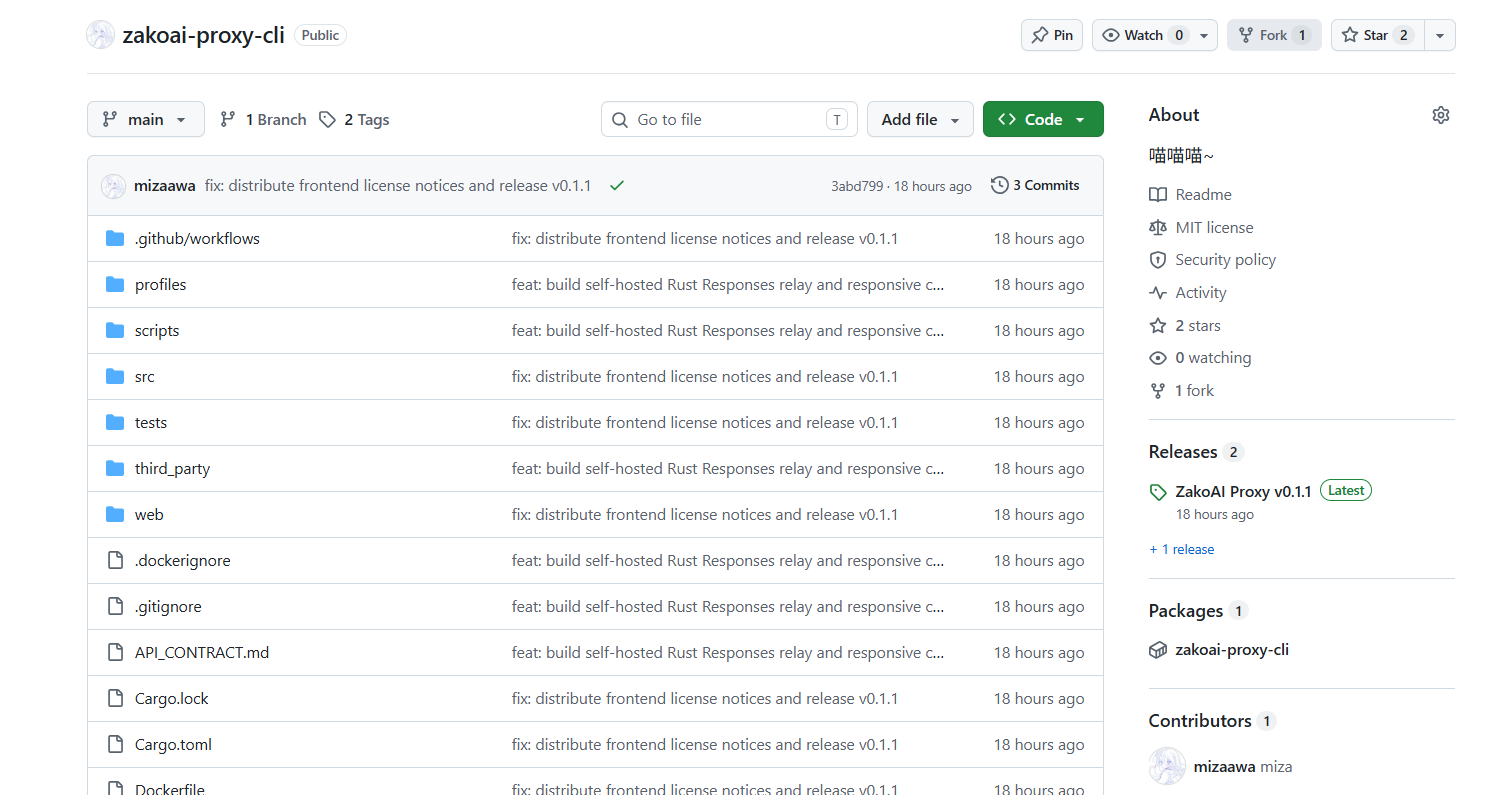Open the + 1 release link

coord(1181,549)
